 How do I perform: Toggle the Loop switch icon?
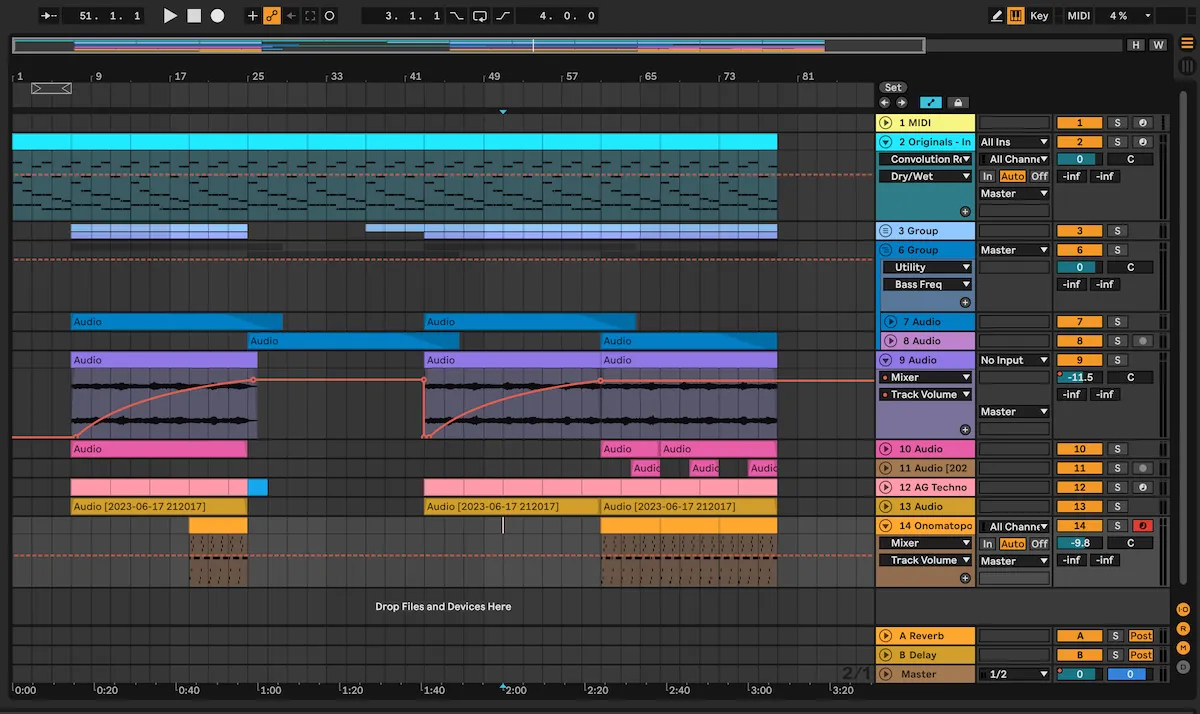(479, 16)
